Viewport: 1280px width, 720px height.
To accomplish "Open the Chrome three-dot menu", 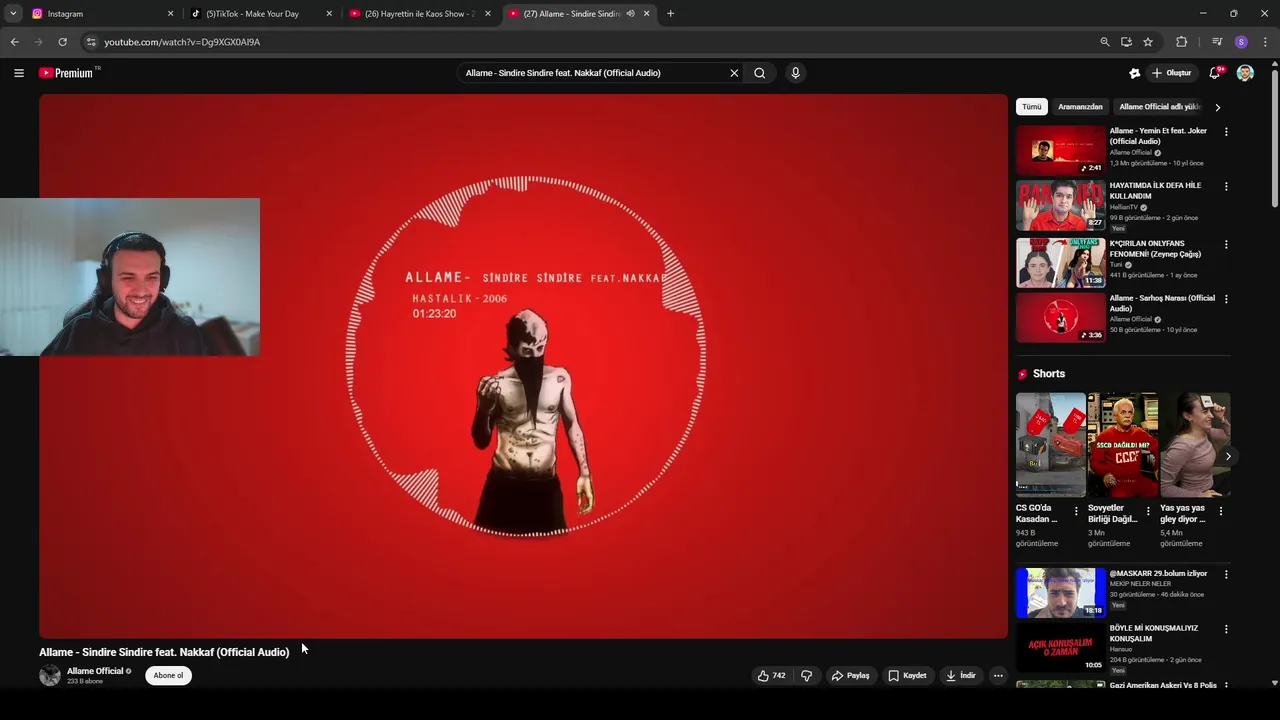I will [x=1265, y=42].
